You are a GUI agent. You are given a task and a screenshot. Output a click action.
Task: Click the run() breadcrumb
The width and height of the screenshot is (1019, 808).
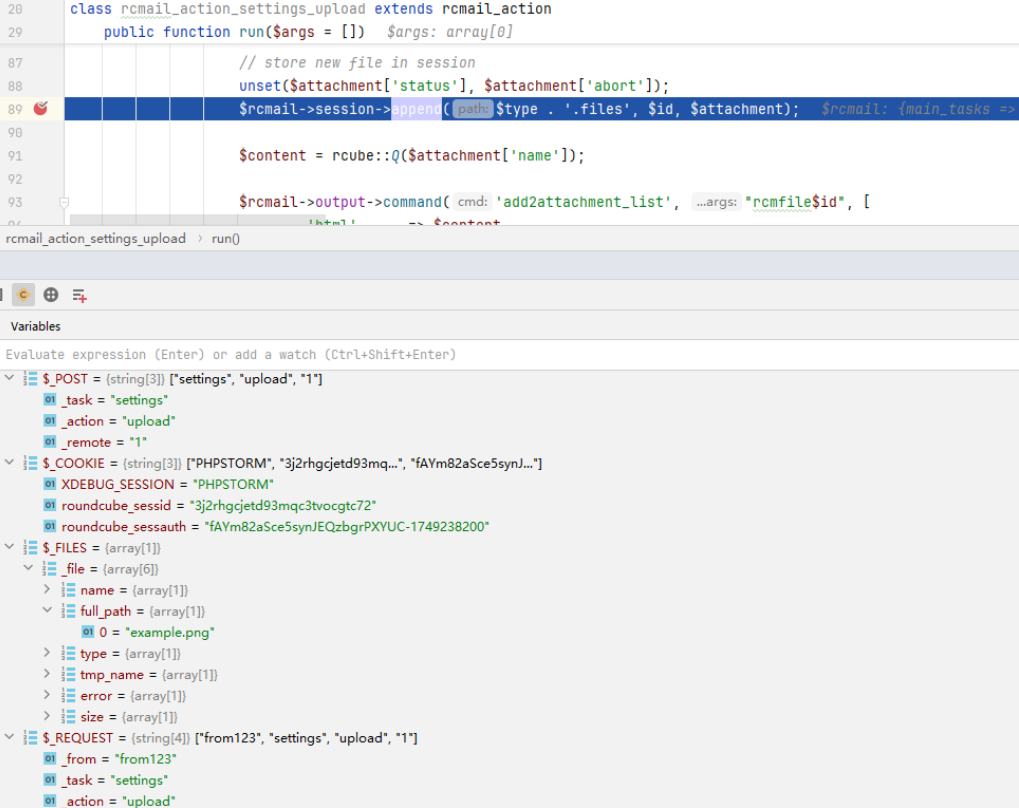click(226, 239)
